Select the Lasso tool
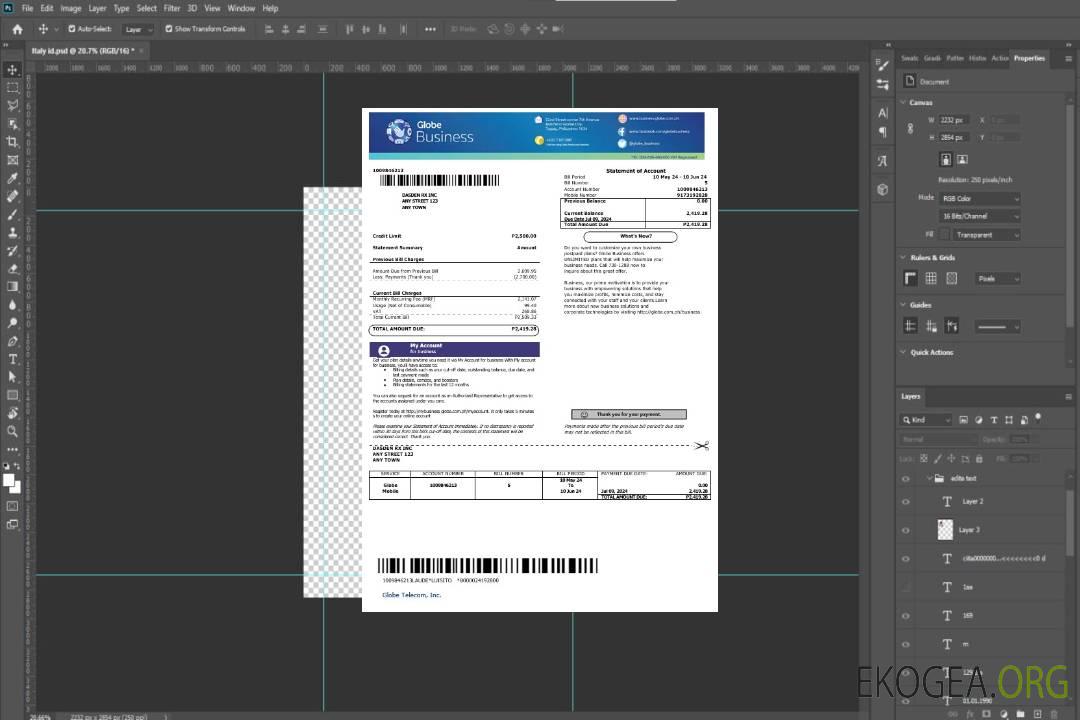This screenshot has width=1080, height=720. point(12,105)
